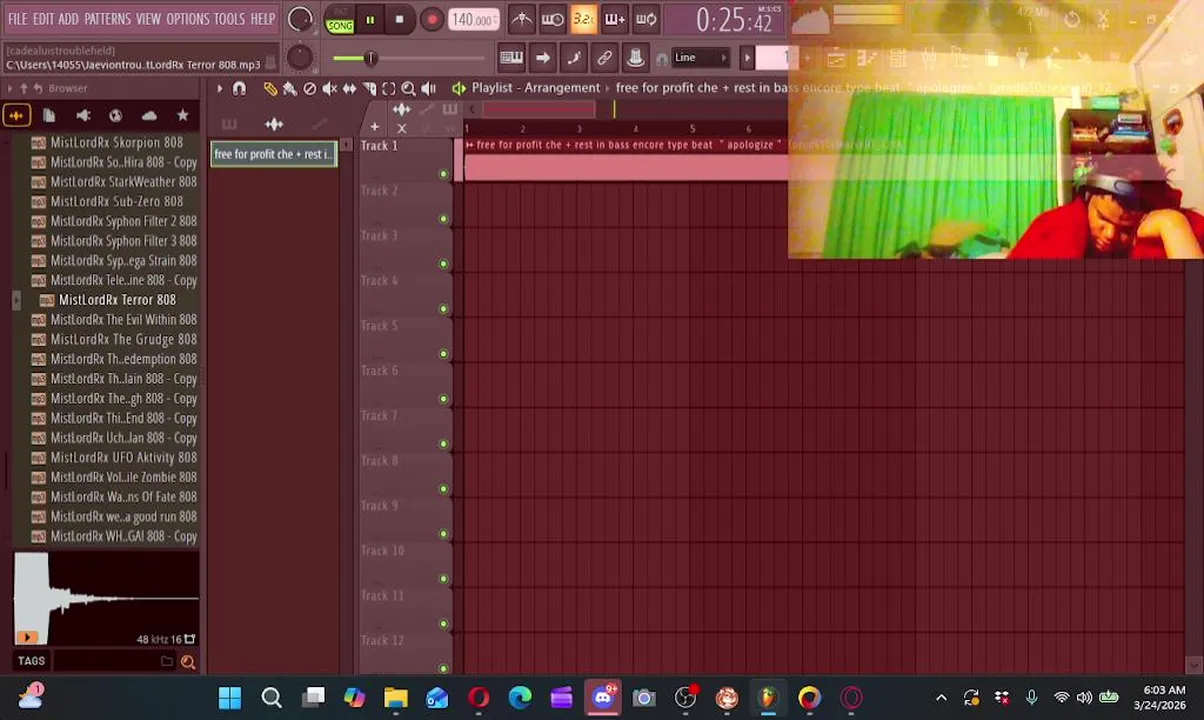Select the 'free for profit che' audio clip in picker

click(273, 154)
